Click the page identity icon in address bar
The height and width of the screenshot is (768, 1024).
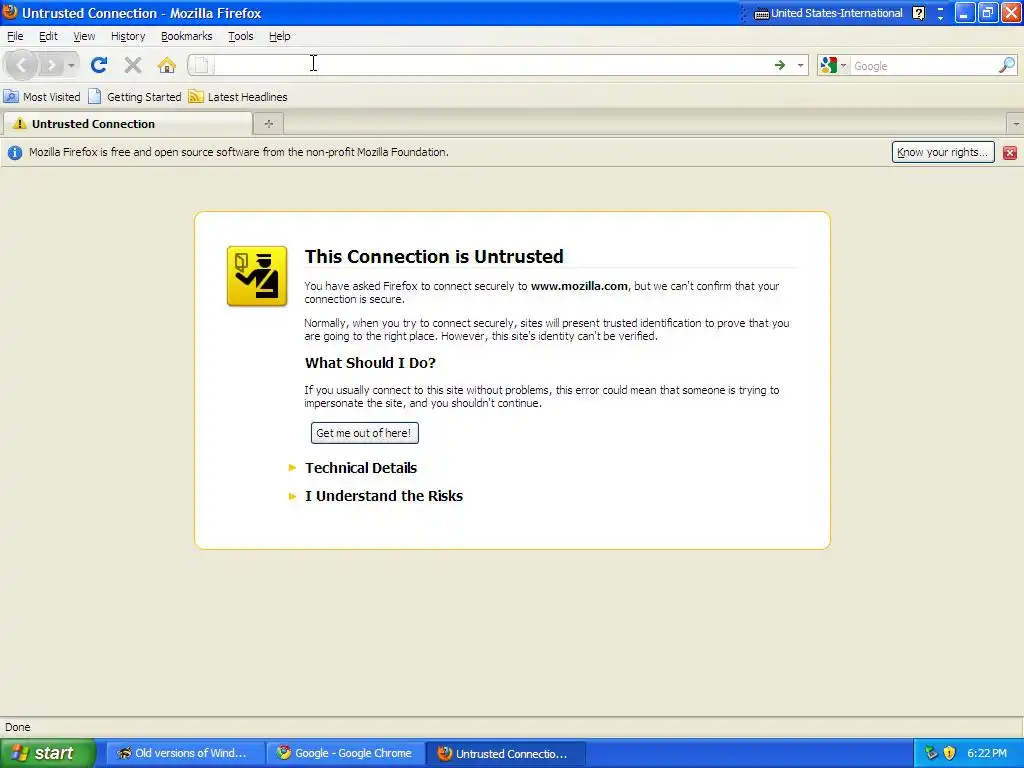tap(201, 65)
